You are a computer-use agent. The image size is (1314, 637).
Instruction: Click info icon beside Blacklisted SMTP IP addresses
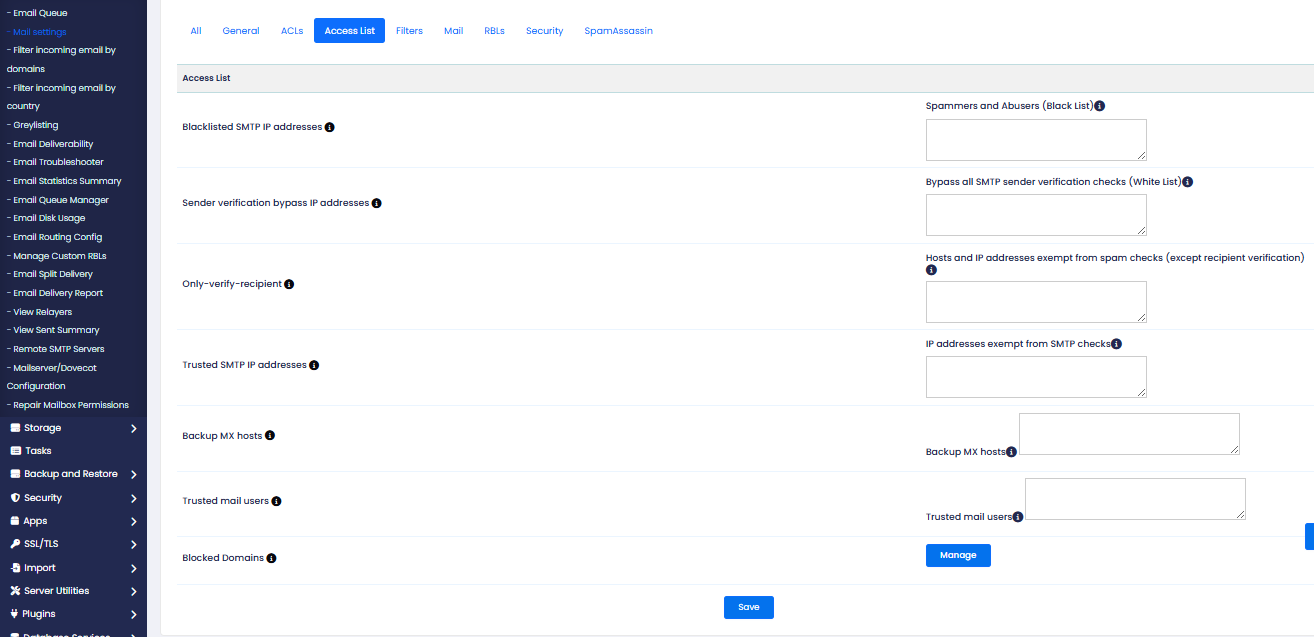click(x=330, y=127)
